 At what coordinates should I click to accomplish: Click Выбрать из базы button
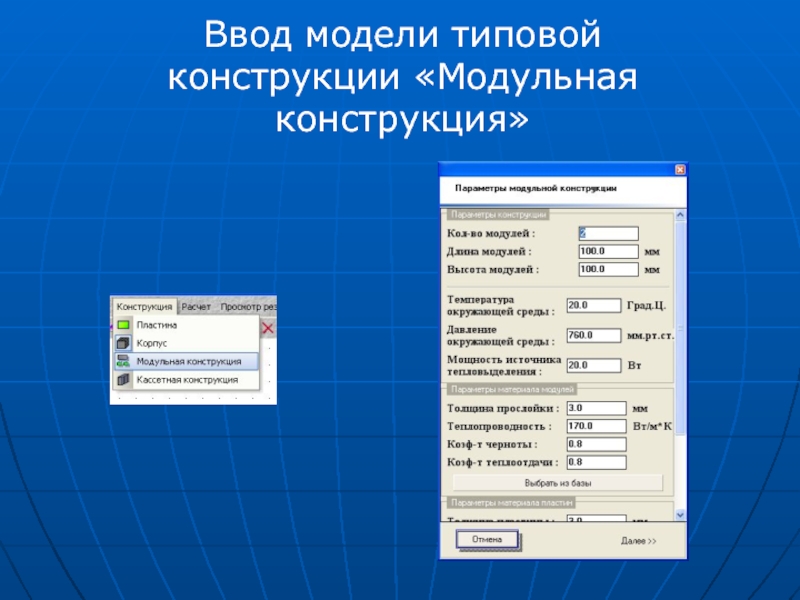(x=558, y=483)
